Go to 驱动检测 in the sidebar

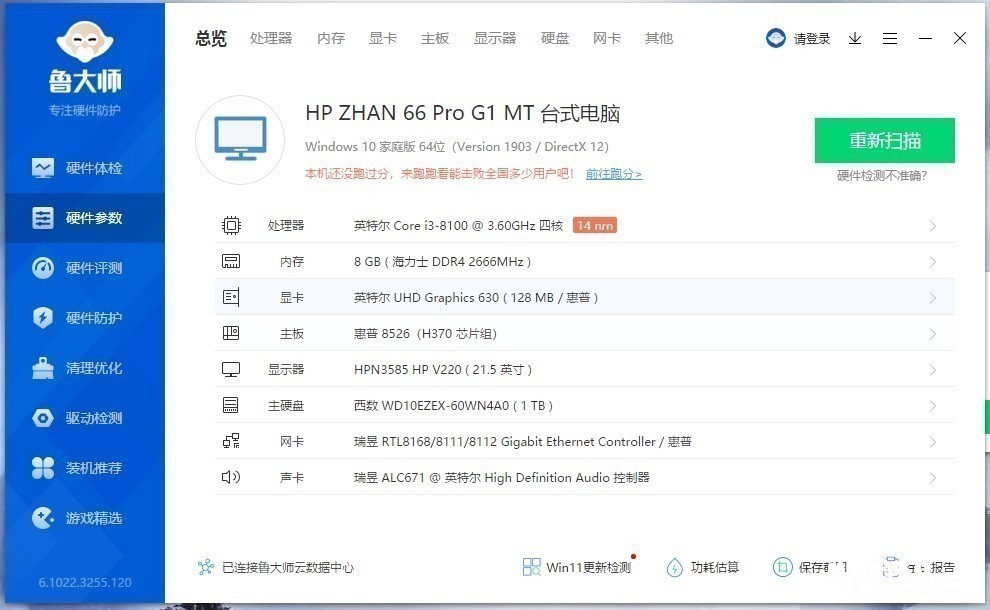coord(93,418)
